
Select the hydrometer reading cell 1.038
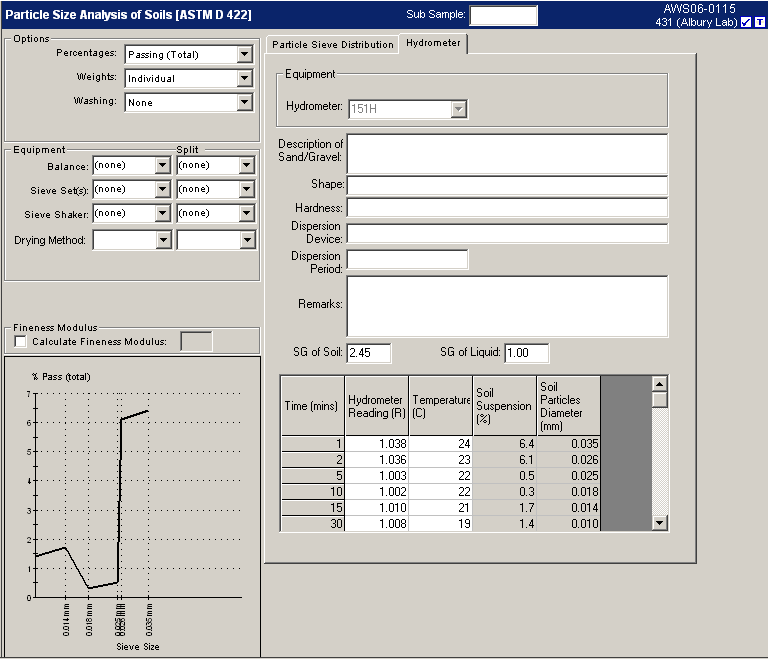click(377, 444)
